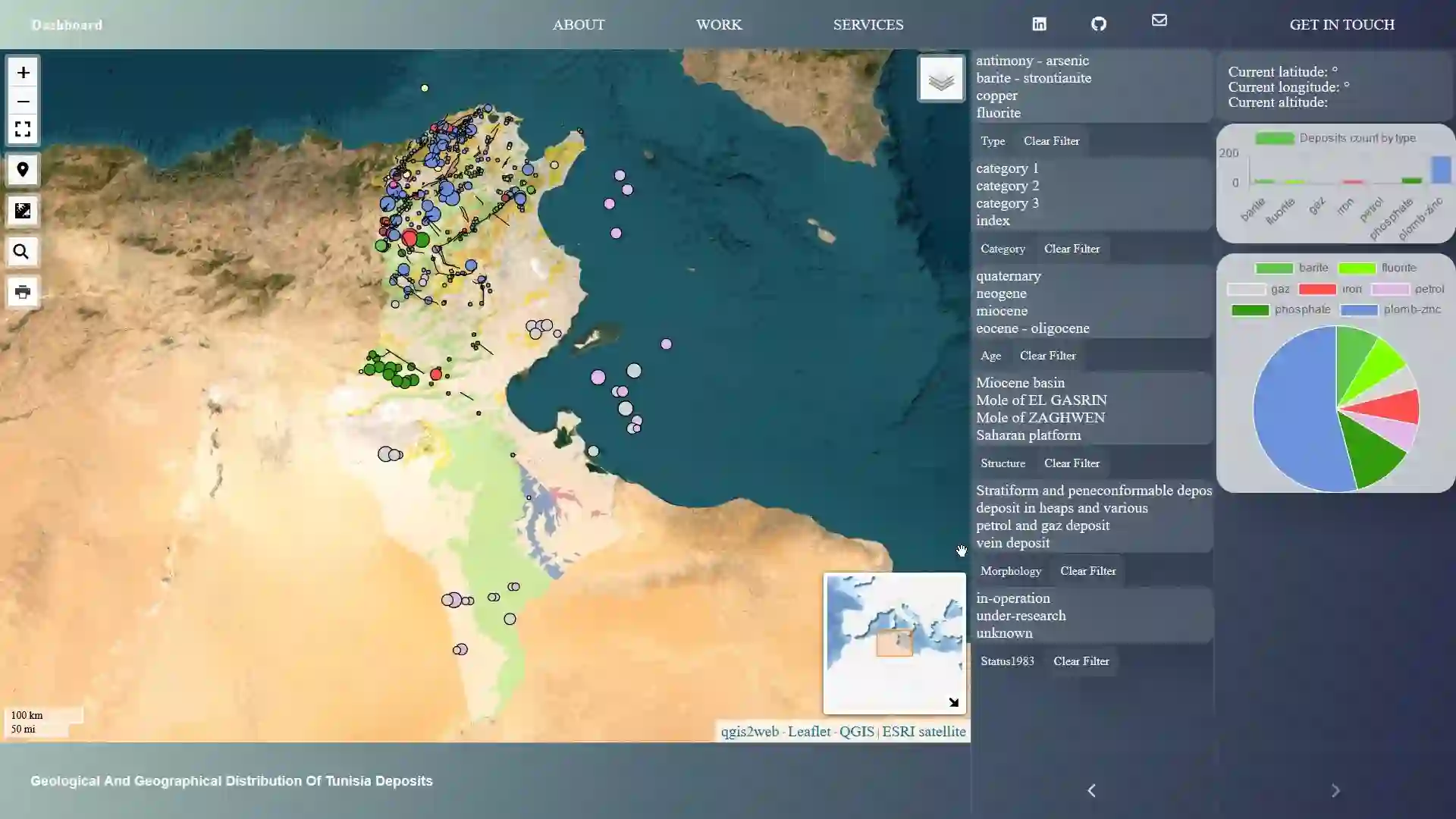The height and width of the screenshot is (819, 1456).
Task: Select 'category 1' option
Action: pyautogui.click(x=1007, y=168)
